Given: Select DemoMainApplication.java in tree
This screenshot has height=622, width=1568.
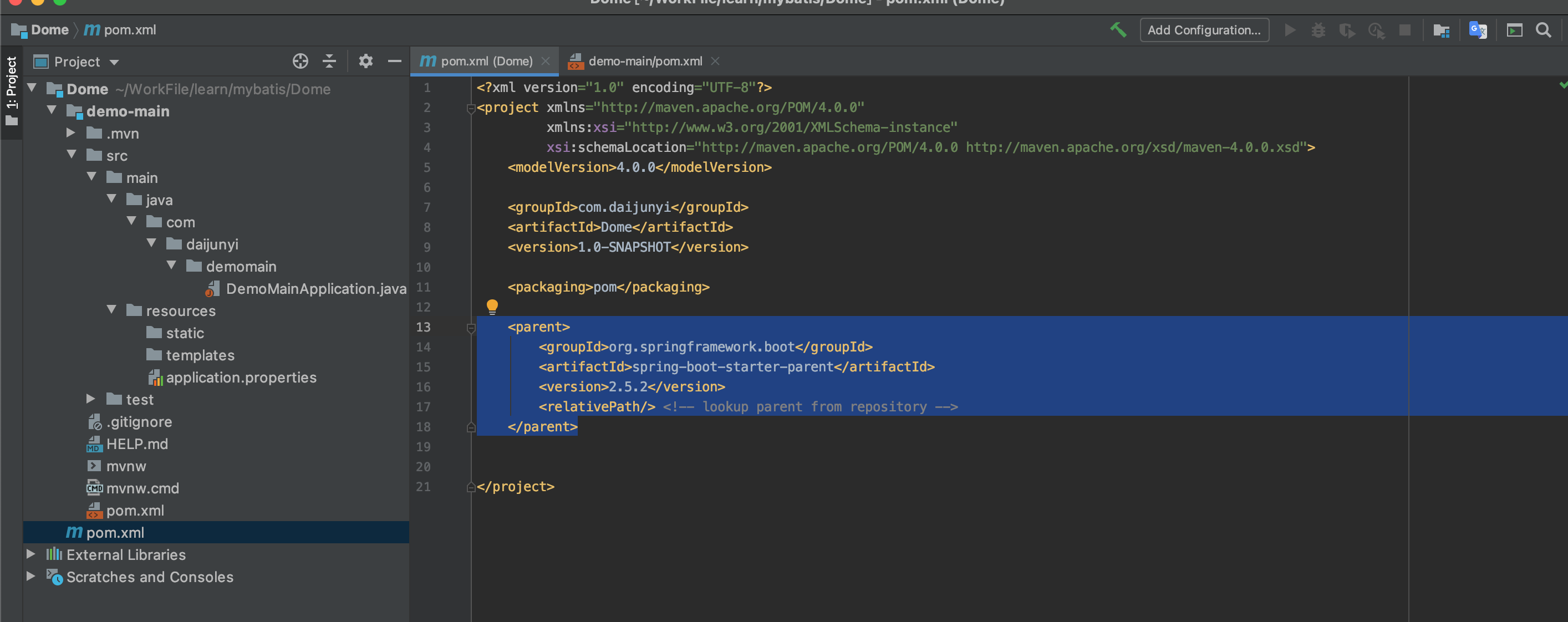Looking at the screenshot, I should (306, 288).
